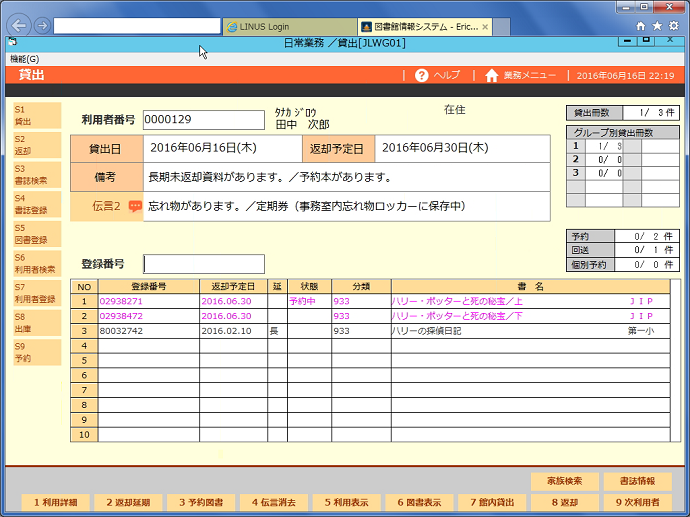Click the 書誌情報 button
Screen dimensions: 690x517
click(638, 481)
